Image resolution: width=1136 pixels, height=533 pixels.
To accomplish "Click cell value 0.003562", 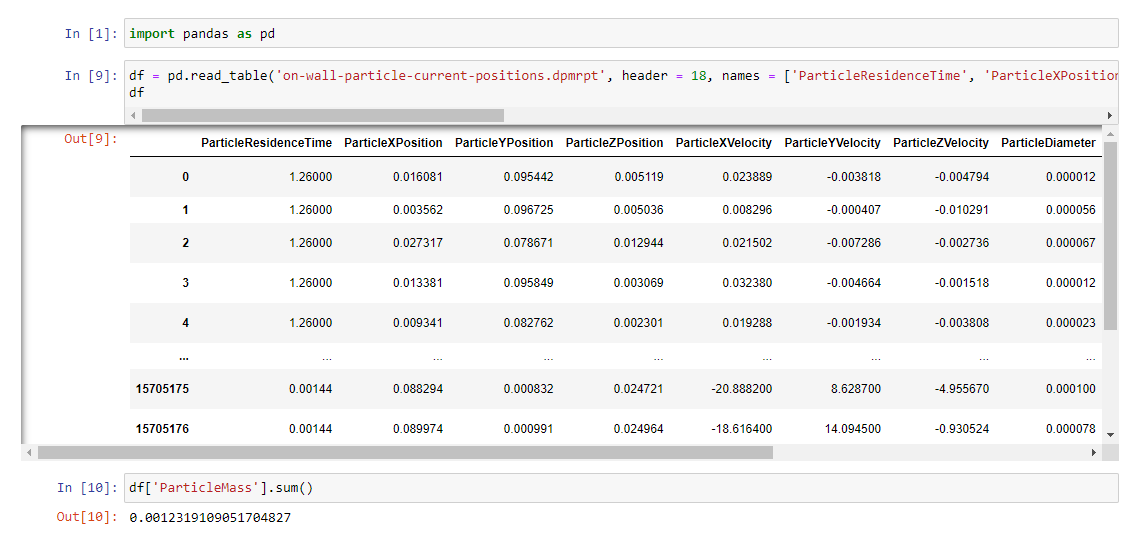I will (x=417, y=210).
